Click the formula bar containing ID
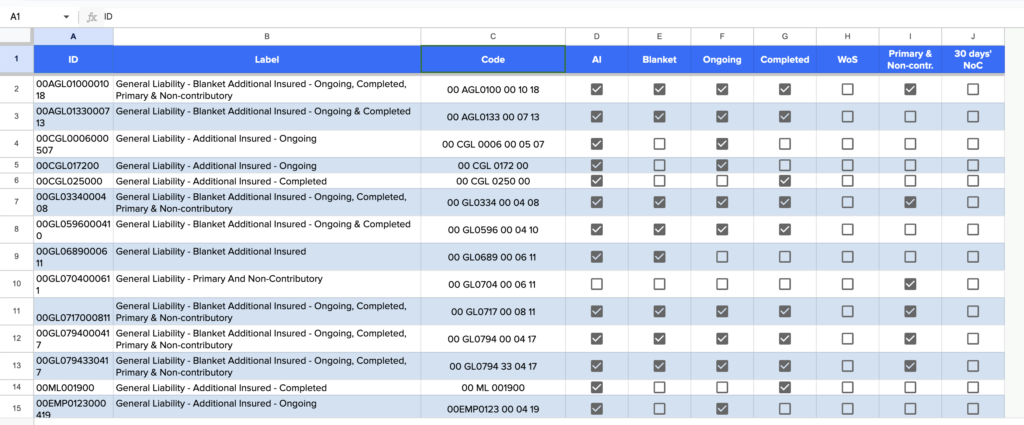The width and height of the screenshot is (1024, 425). pos(562,17)
